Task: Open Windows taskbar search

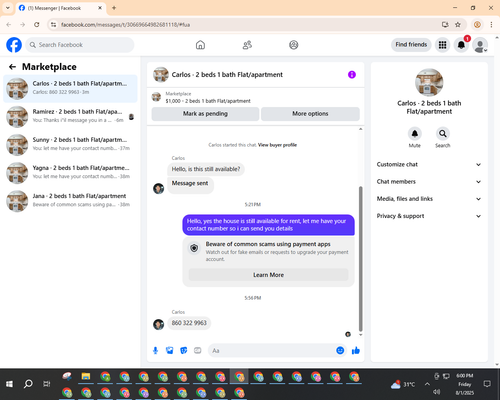Action: coord(28,384)
